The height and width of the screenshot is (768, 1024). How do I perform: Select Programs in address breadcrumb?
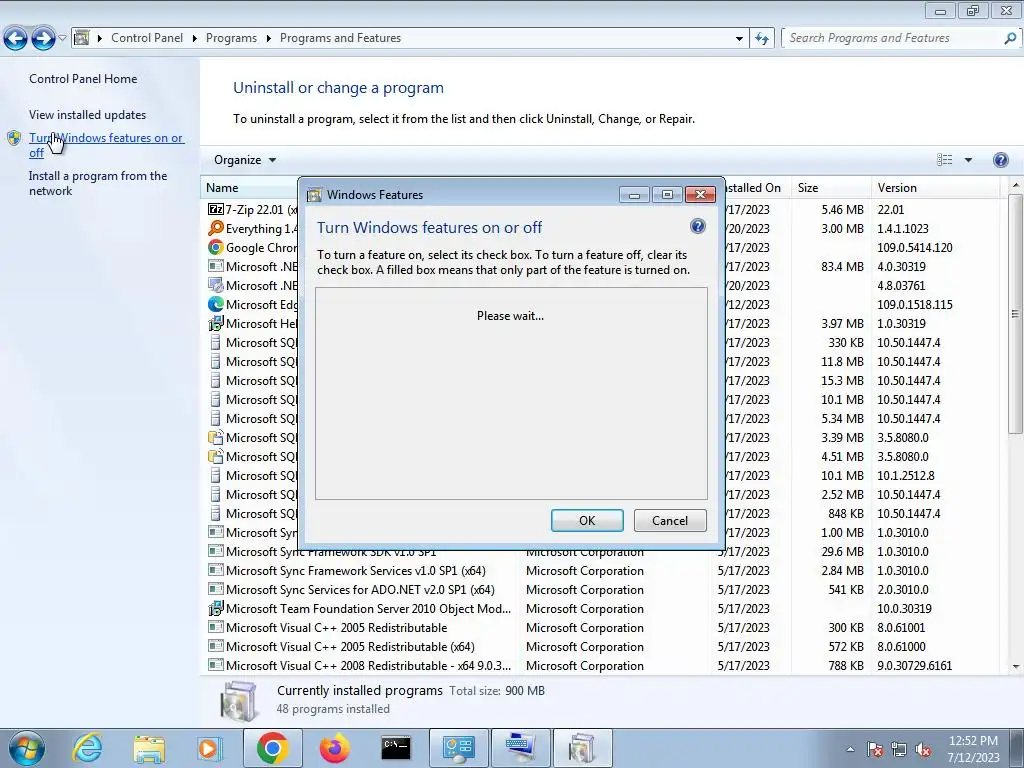[x=231, y=38]
